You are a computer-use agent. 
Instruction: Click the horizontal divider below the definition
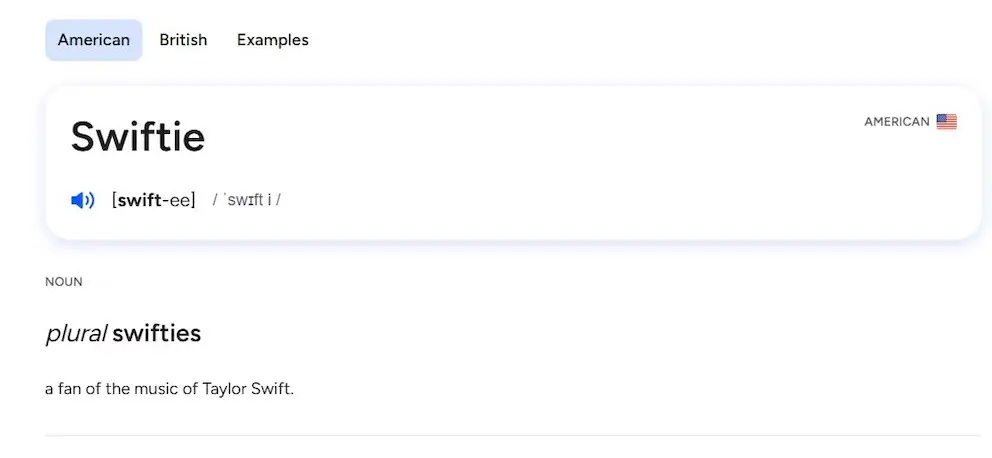click(x=512, y=436)
